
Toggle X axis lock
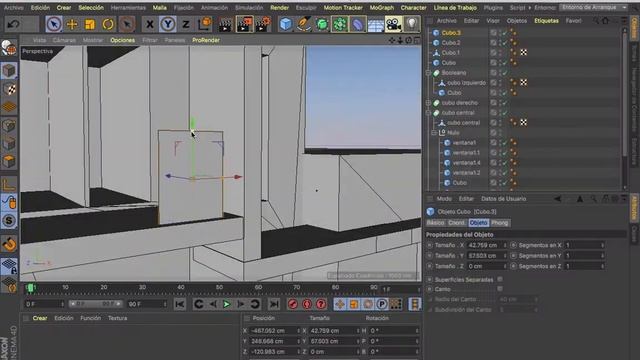tap(150, 24)
